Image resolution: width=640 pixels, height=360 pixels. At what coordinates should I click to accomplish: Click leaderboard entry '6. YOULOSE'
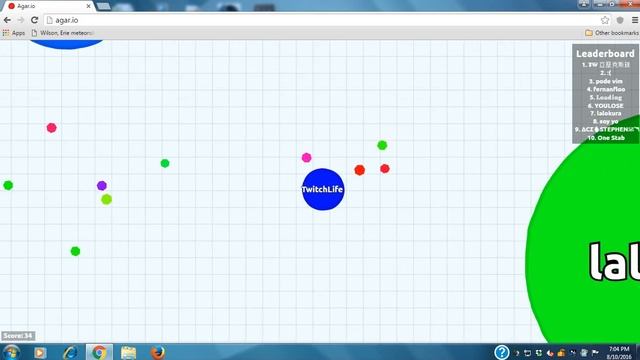coord(606,105)
